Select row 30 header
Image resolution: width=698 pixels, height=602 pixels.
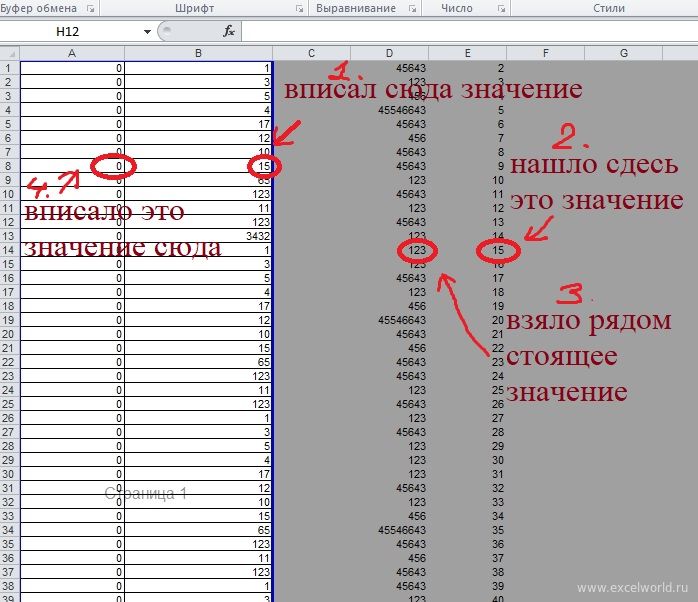coord(10,474)
